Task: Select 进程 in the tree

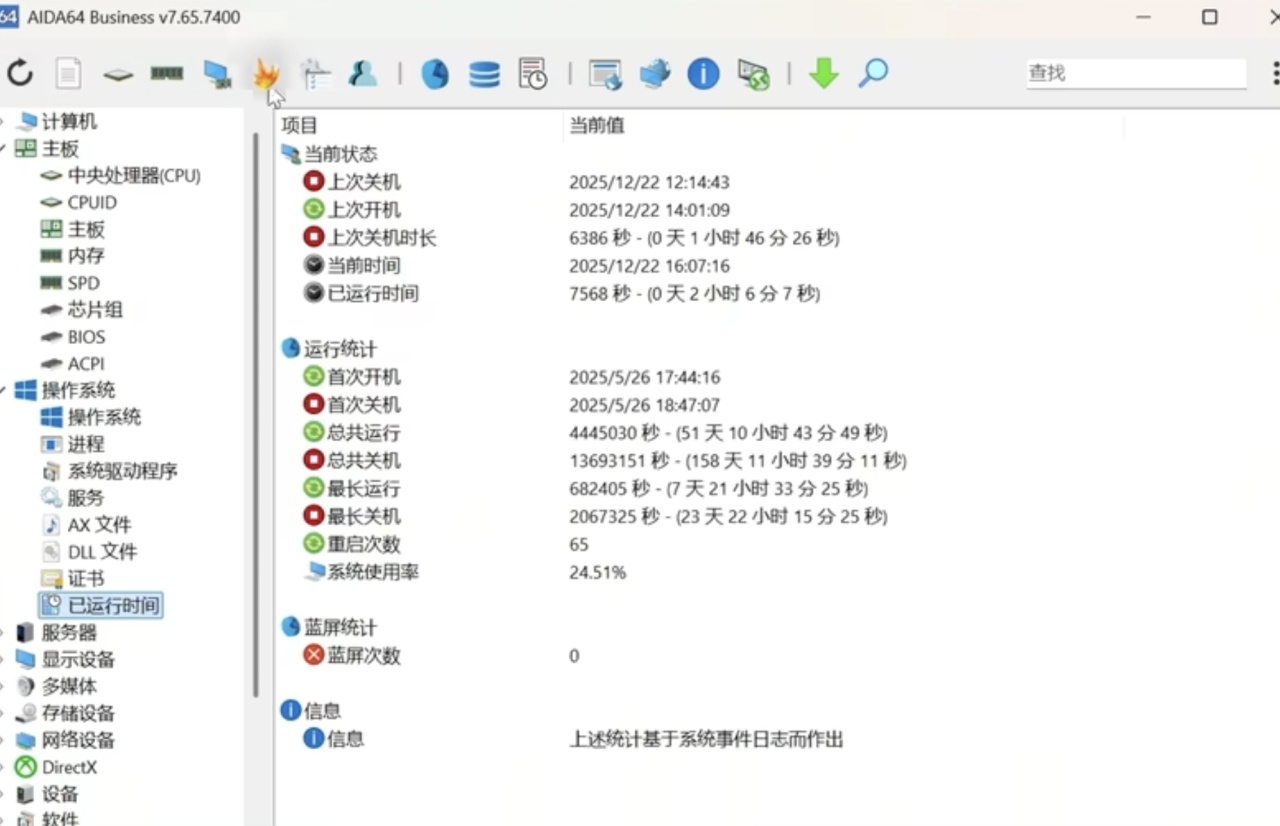Action: (86, 444)
